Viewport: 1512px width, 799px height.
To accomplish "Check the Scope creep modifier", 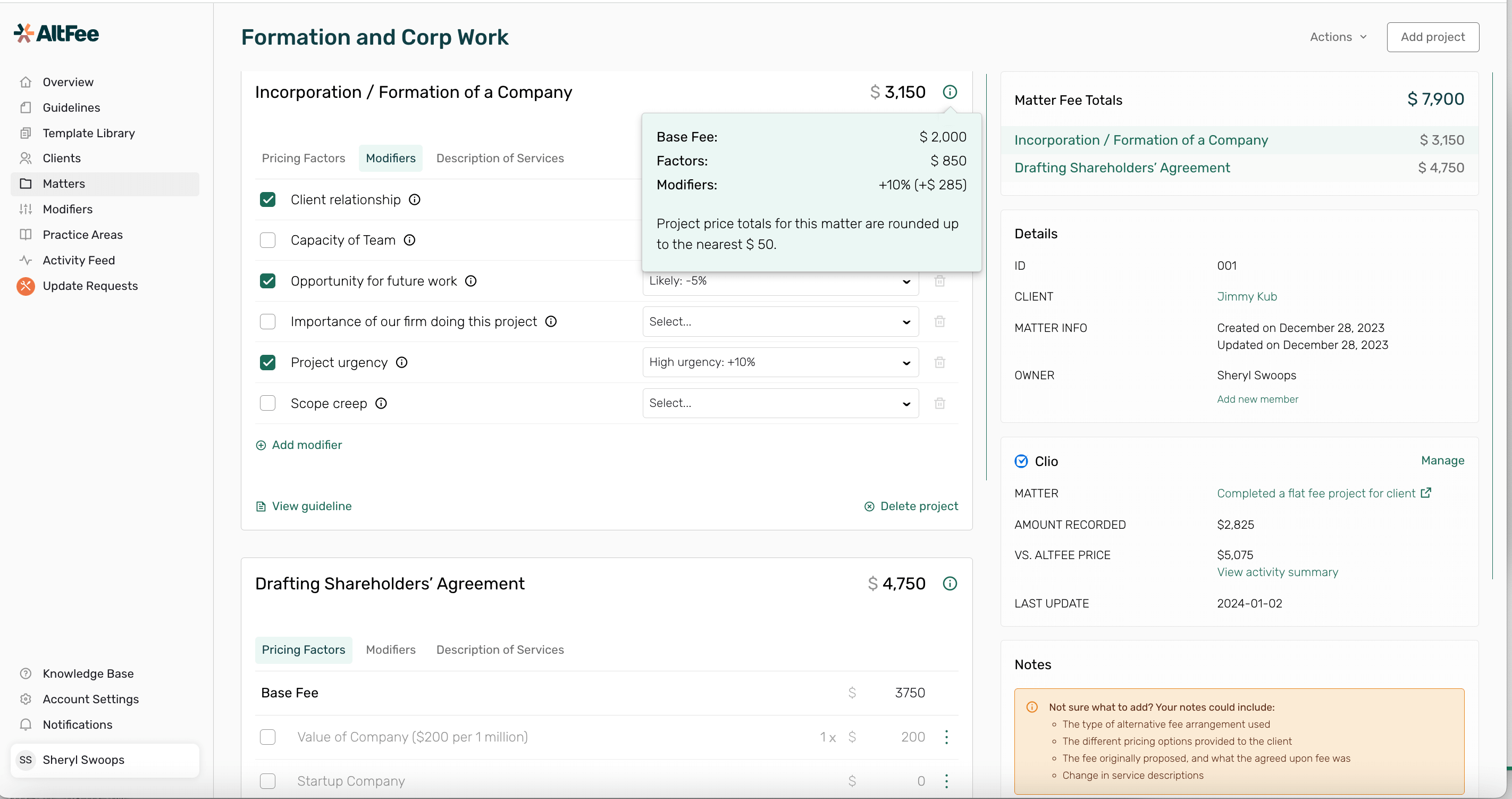I will point(267,403).
